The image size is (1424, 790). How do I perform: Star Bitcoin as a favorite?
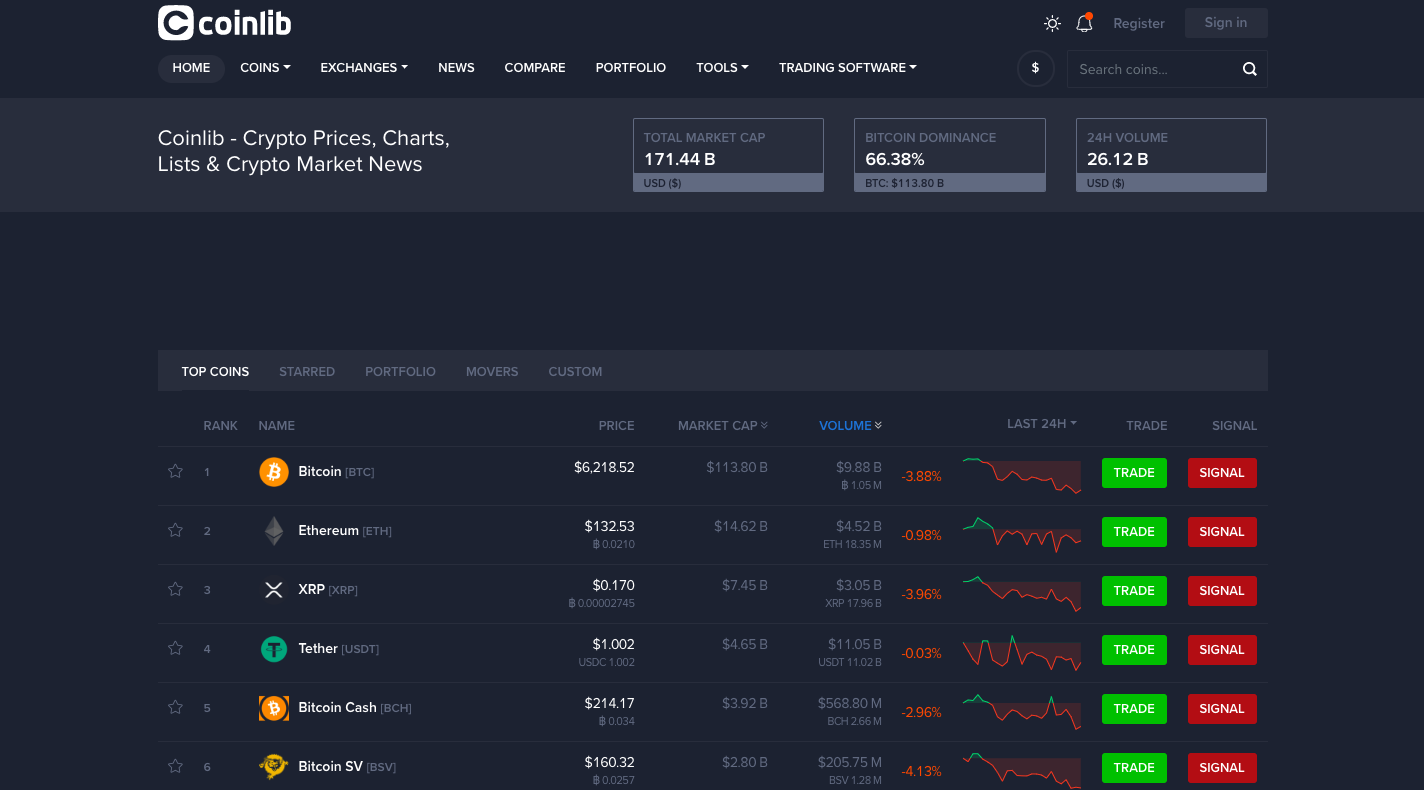[175, 471]
